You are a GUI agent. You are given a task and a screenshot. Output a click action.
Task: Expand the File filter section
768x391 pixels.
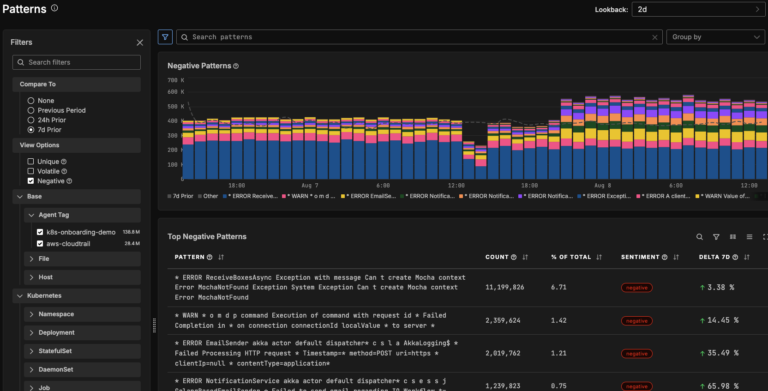(x=82, y=259)
